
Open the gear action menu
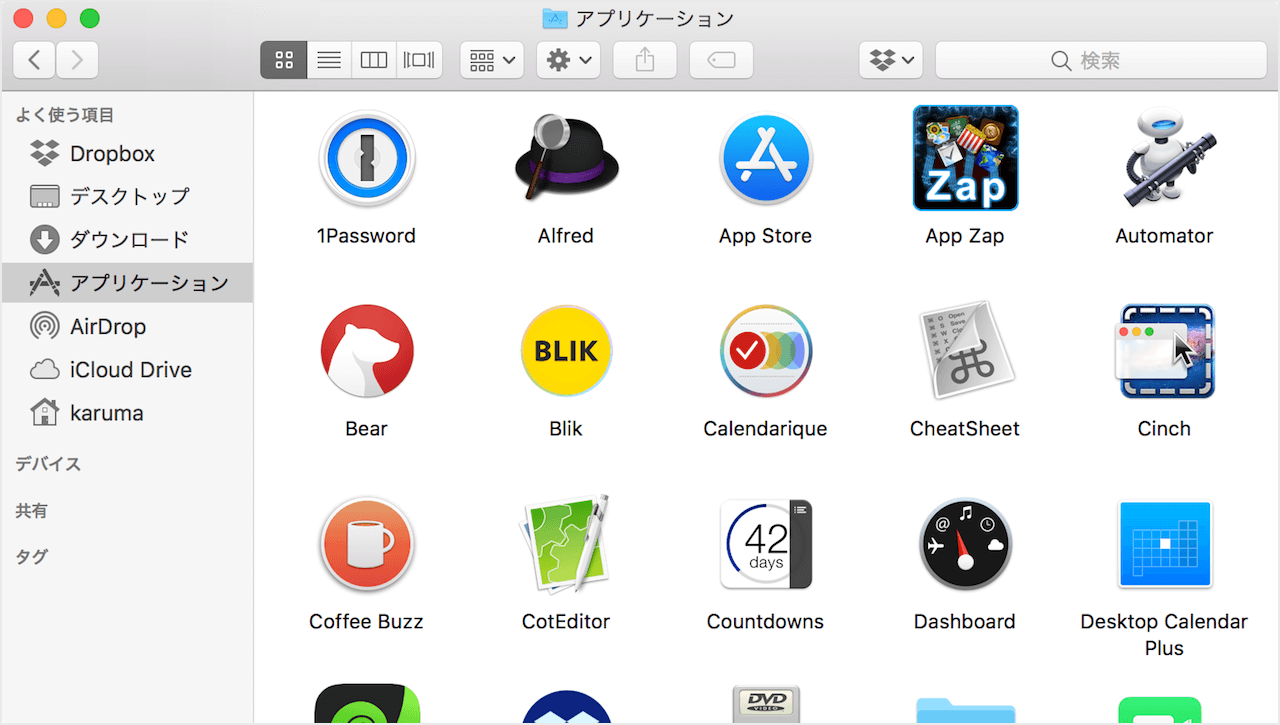568,60
